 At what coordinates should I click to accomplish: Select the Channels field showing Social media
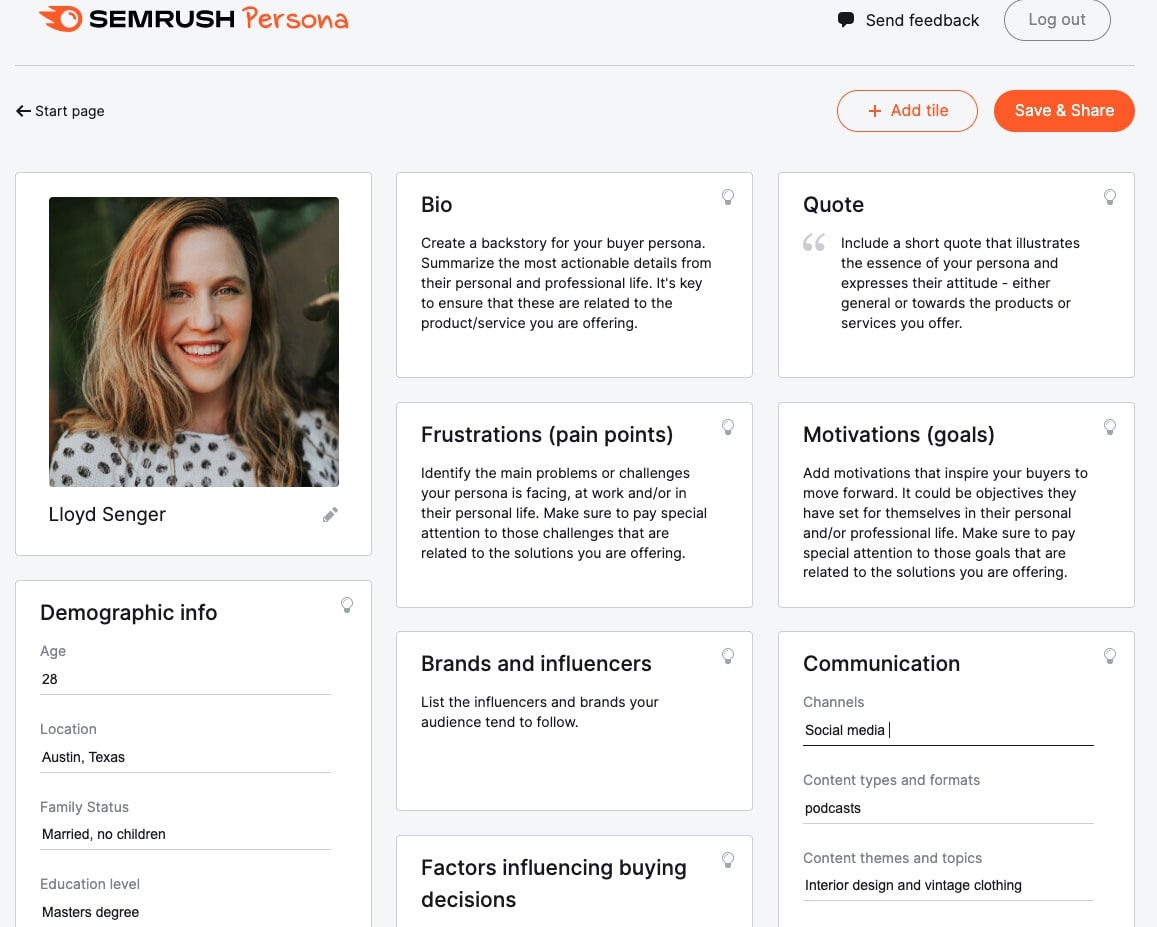tap(948, 730)
